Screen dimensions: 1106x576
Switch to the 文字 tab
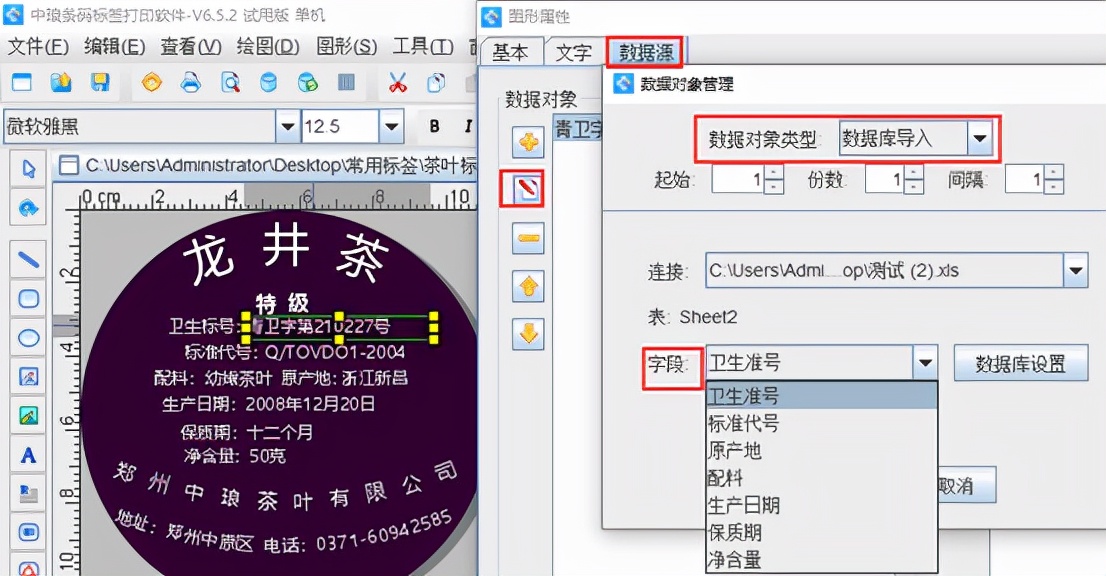click(573, 52)
